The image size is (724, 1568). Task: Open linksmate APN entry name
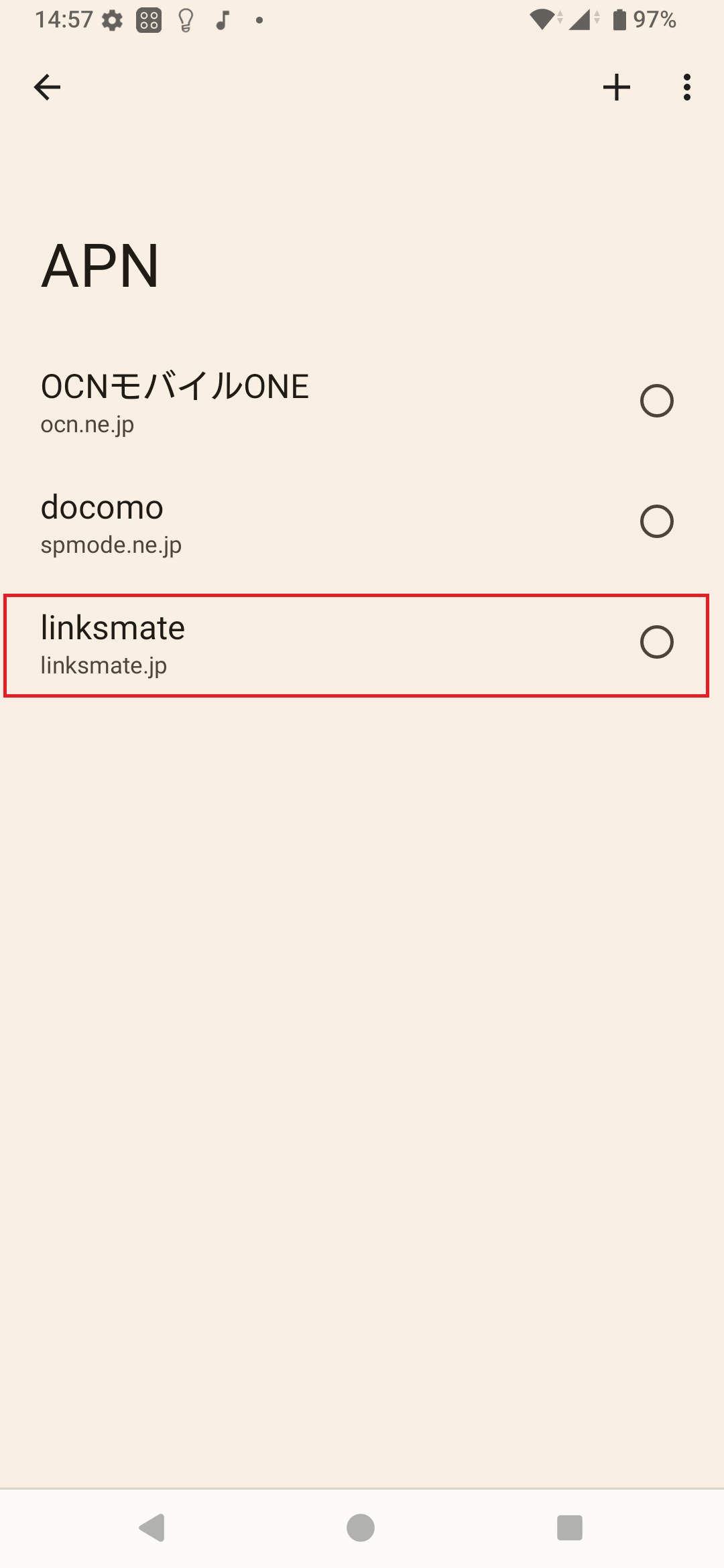coord(113,628)
